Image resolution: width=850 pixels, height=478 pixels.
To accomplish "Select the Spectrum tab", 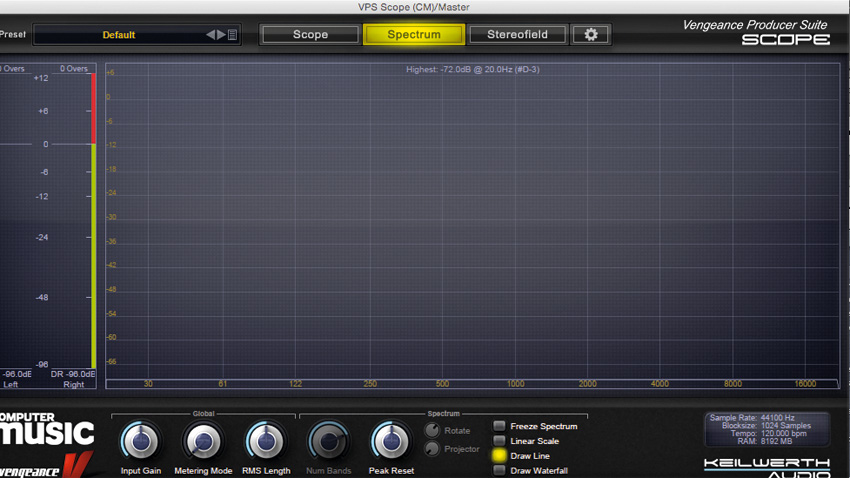I will coord(414,35).
